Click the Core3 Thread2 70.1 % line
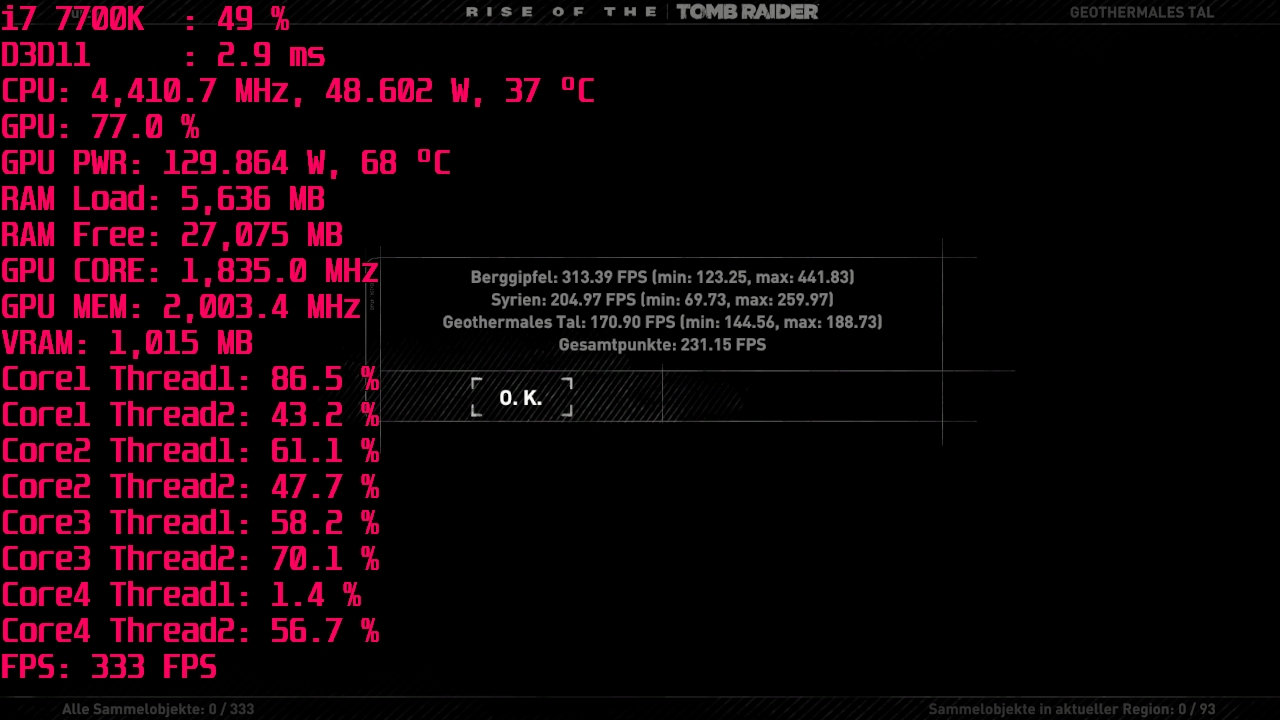Image resolution: width=1280 pixels, height=720 pixels. (x=190, y=559)
